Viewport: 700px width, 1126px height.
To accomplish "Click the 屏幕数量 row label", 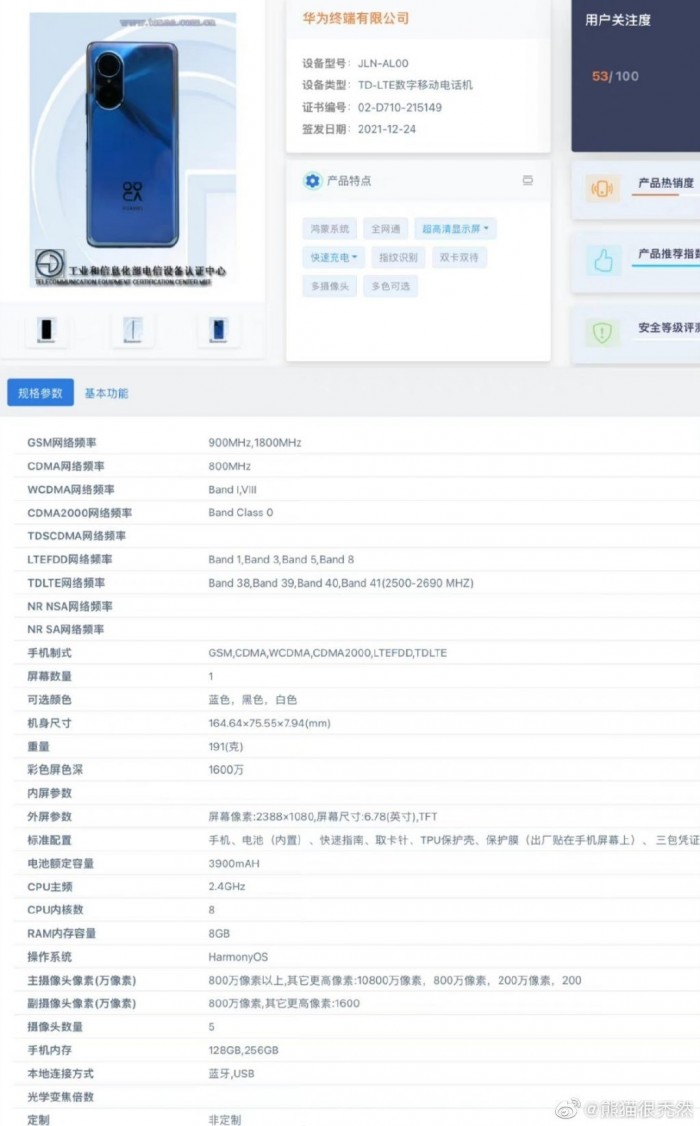I will click(49, 676).
